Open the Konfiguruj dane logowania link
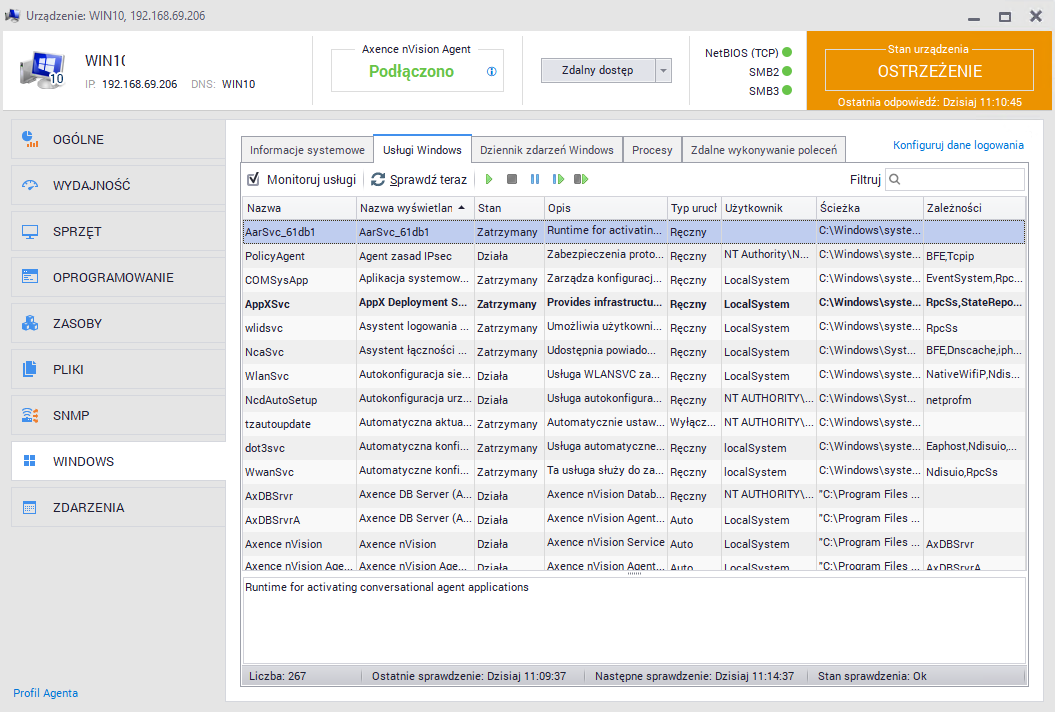Viewport: 1055px width, 712px height. [957, 145]
